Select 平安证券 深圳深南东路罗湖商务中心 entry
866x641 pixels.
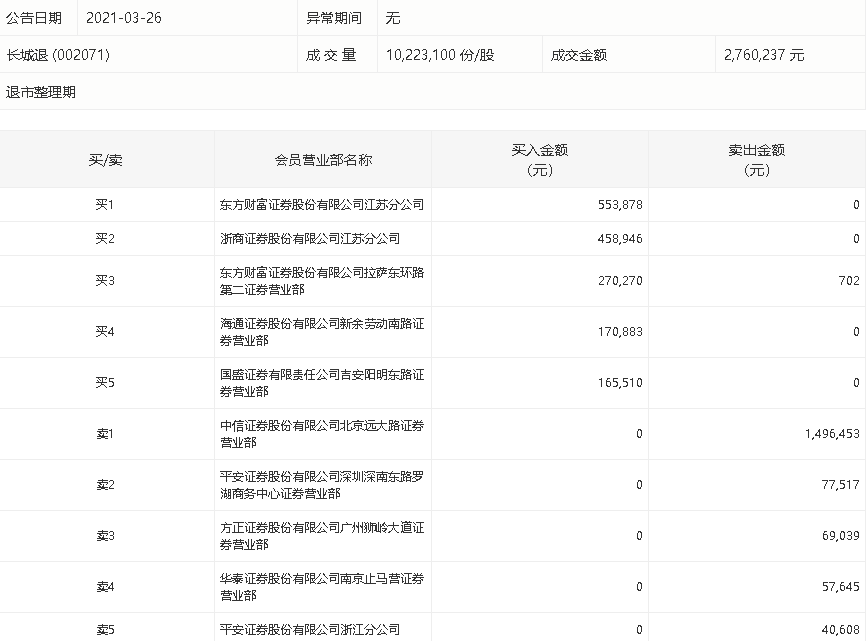coord(322,485)
